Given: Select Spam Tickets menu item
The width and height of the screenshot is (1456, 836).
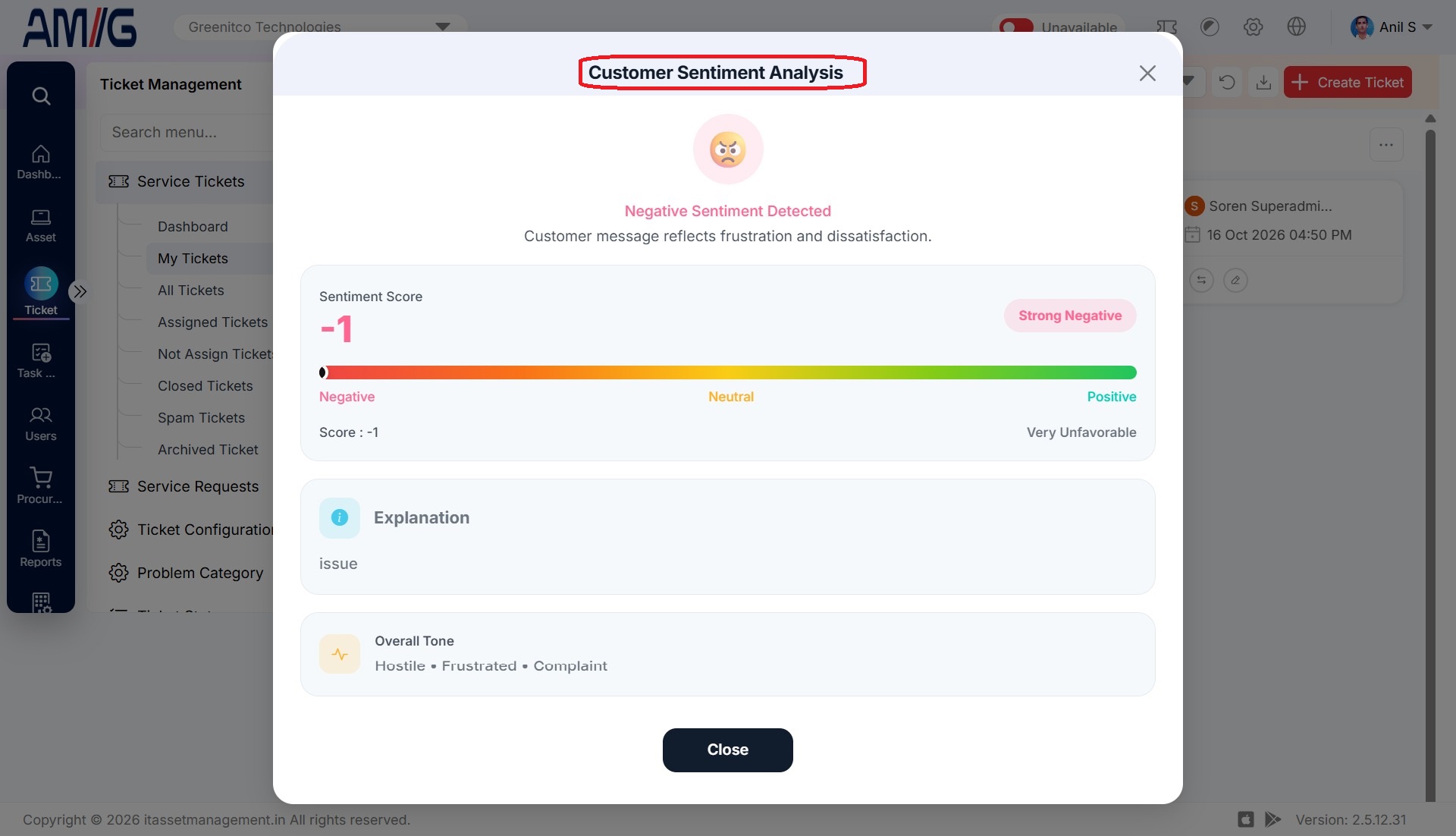Looking at the screenshot, I should 201,418.
